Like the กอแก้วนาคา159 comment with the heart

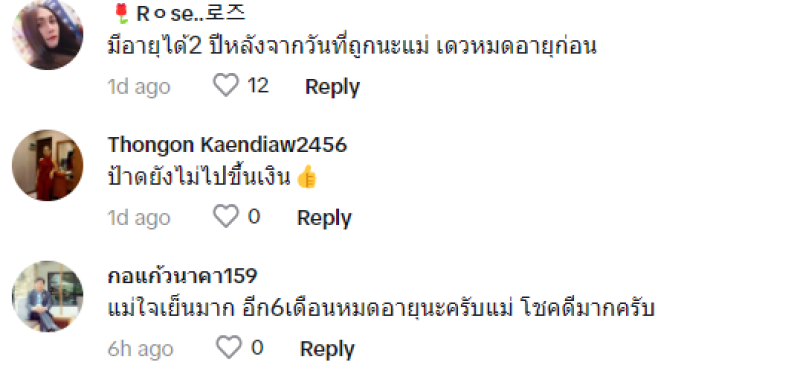pyautogui.click(x=229, y=347)
